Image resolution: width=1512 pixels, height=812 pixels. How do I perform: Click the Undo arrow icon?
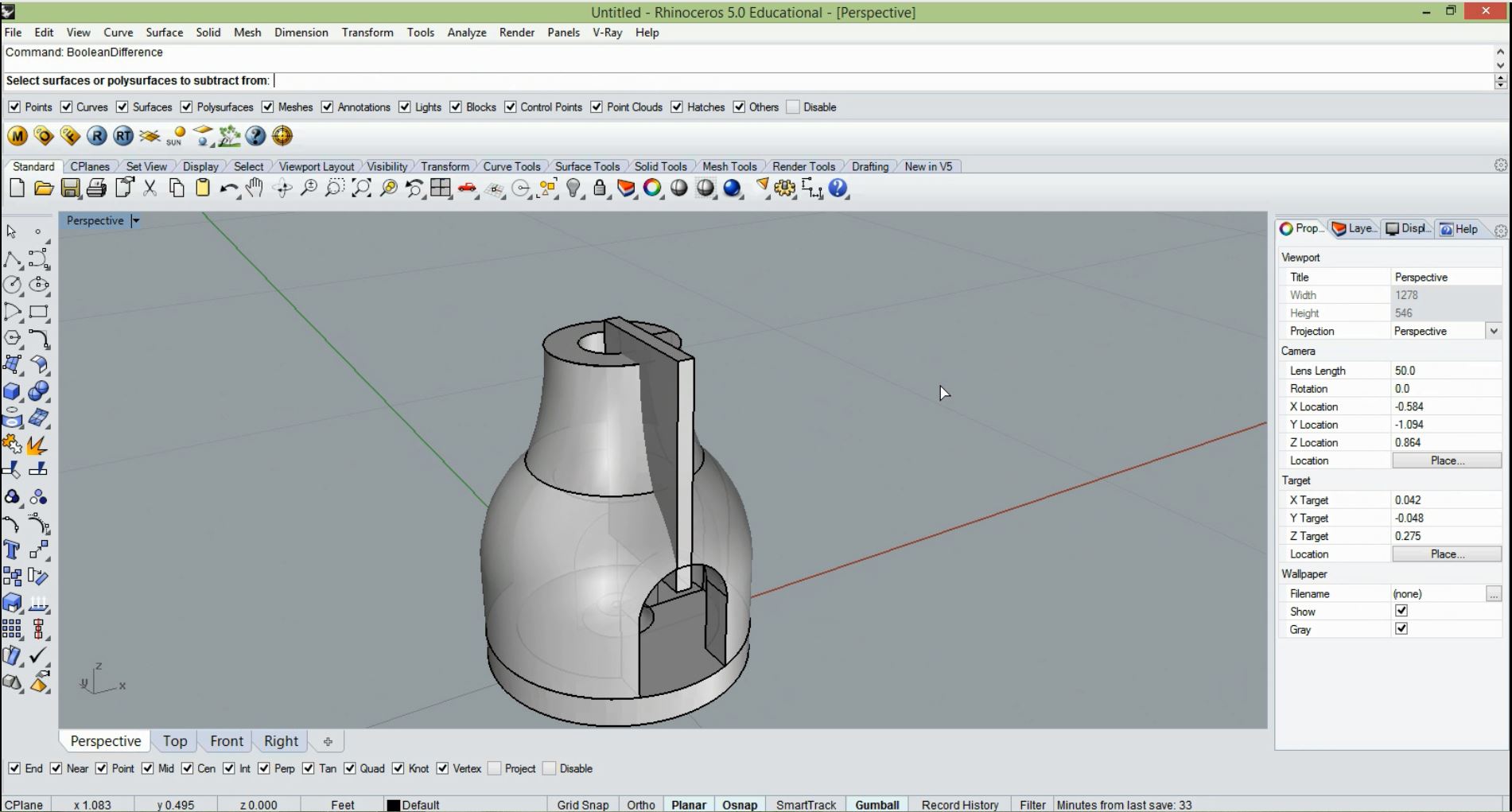(x=228, y=188)
